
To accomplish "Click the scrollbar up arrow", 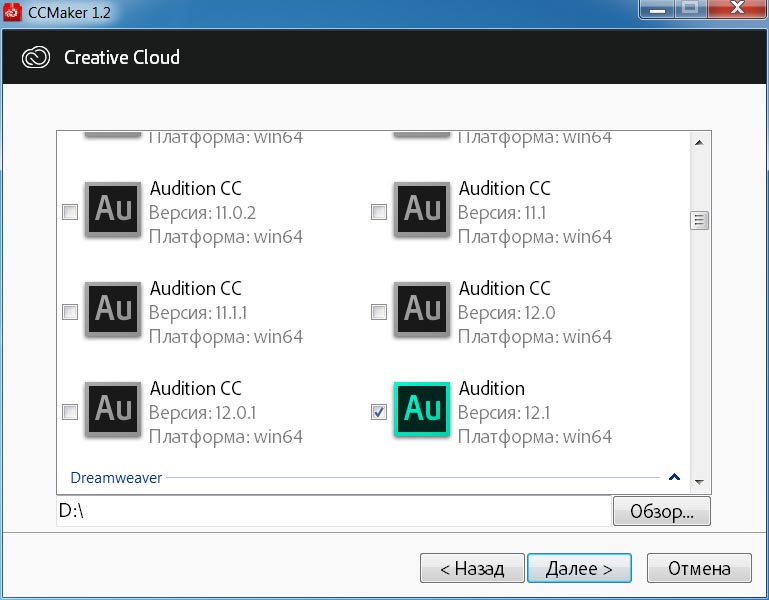I will (699, 143).
